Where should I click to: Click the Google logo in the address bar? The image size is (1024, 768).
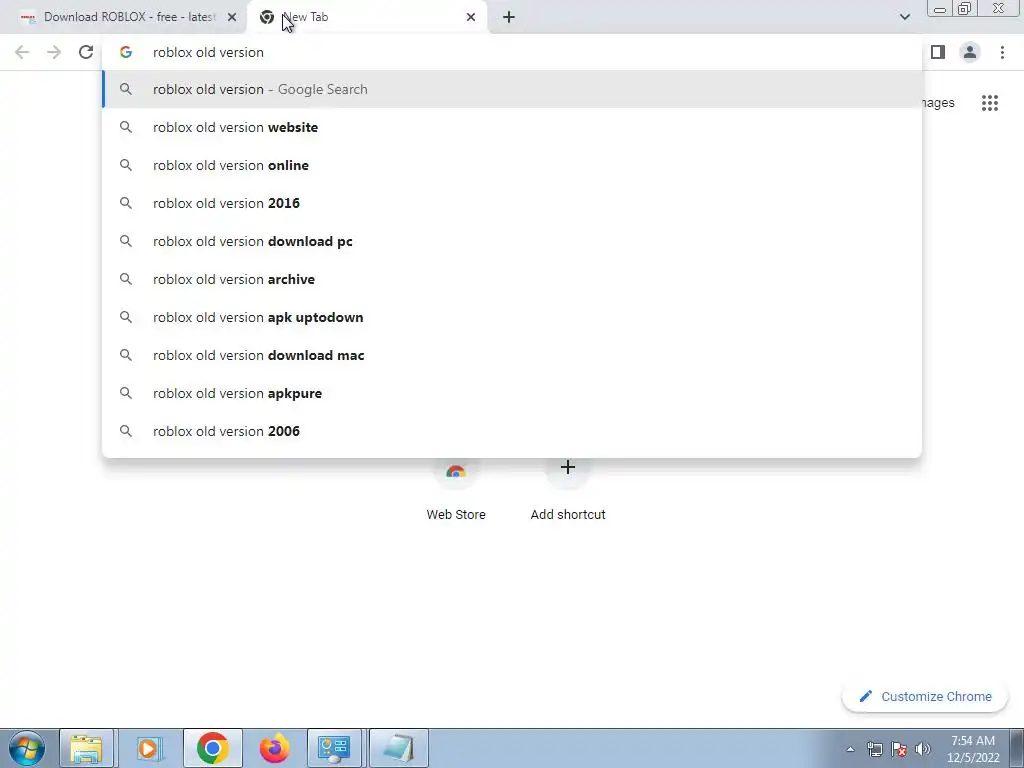point(125,52)
